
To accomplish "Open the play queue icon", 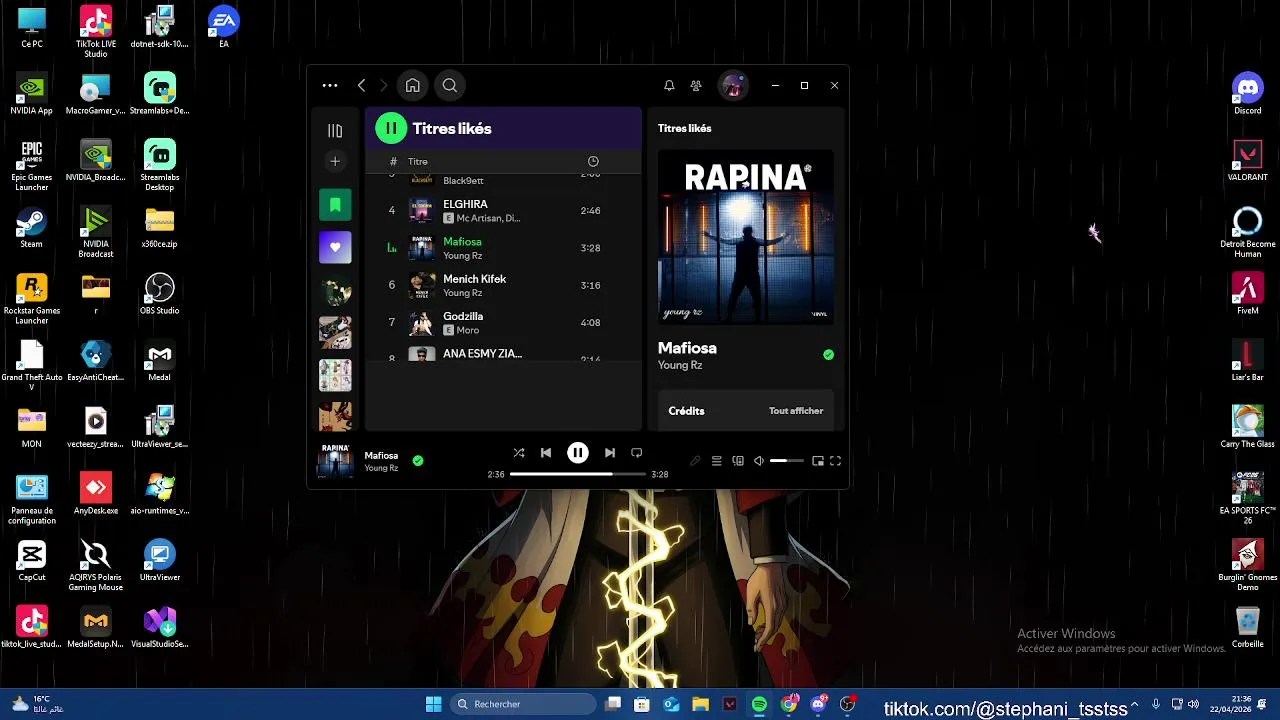I will point(717,461).
